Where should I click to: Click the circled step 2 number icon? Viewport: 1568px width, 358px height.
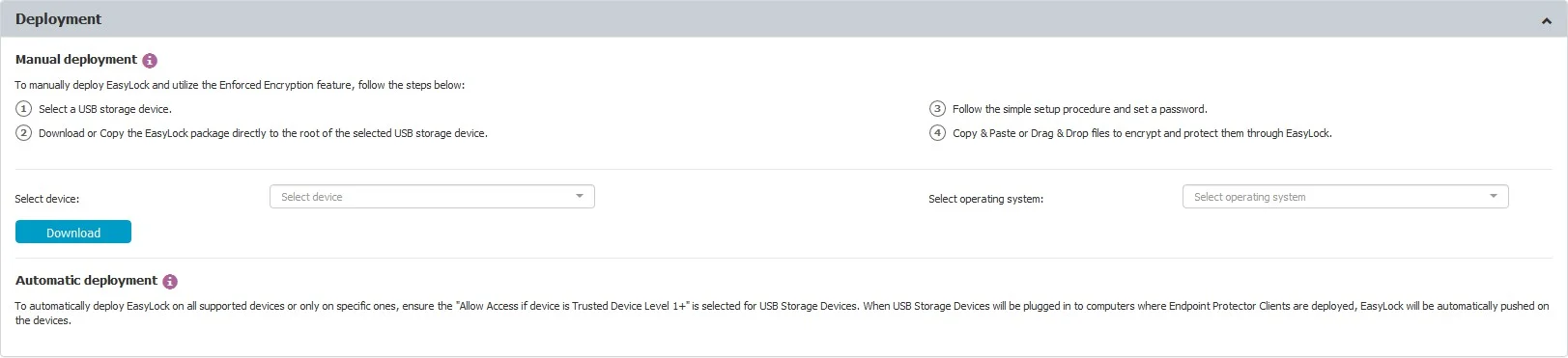click(24, 132)
